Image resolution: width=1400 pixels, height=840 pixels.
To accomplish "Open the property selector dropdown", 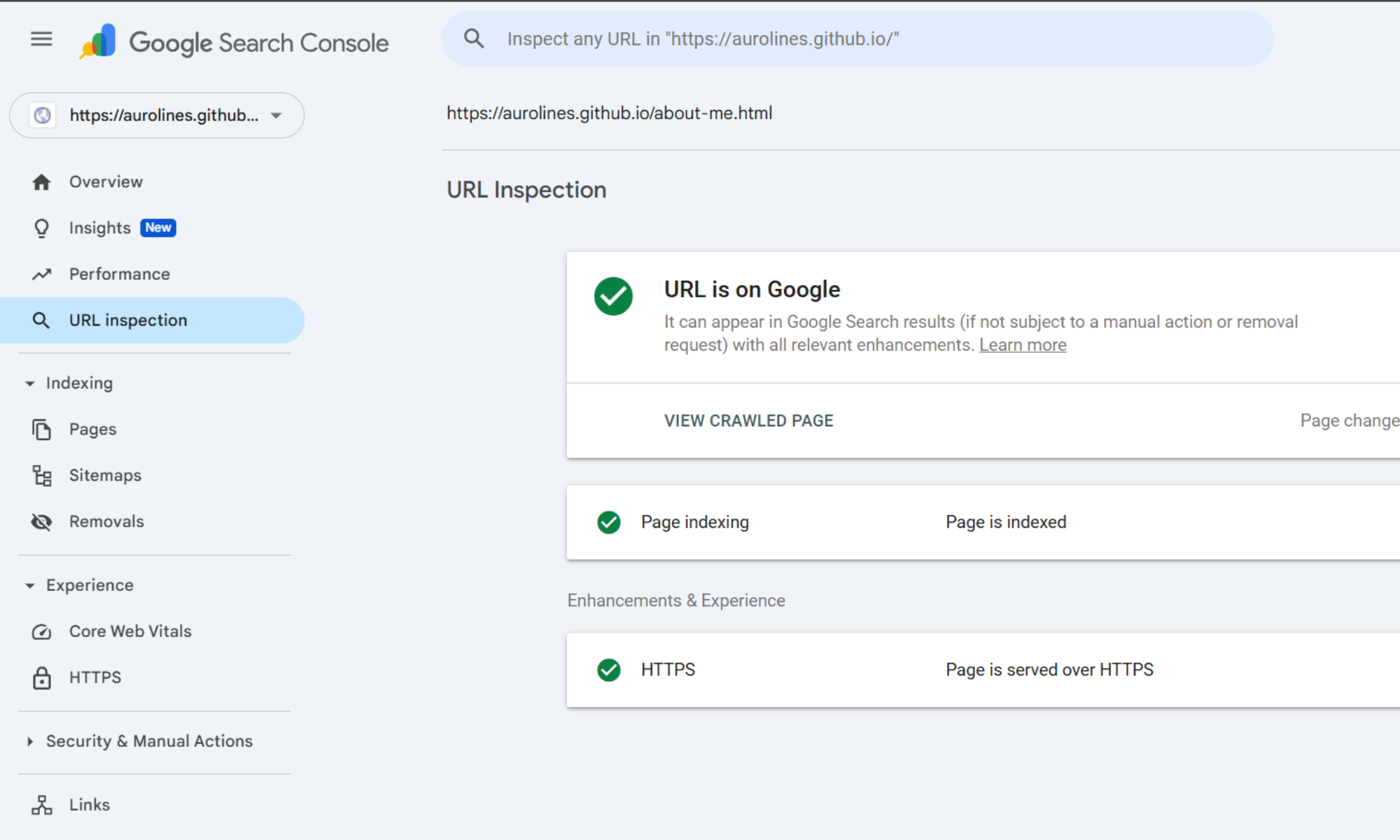I will 155,115.
